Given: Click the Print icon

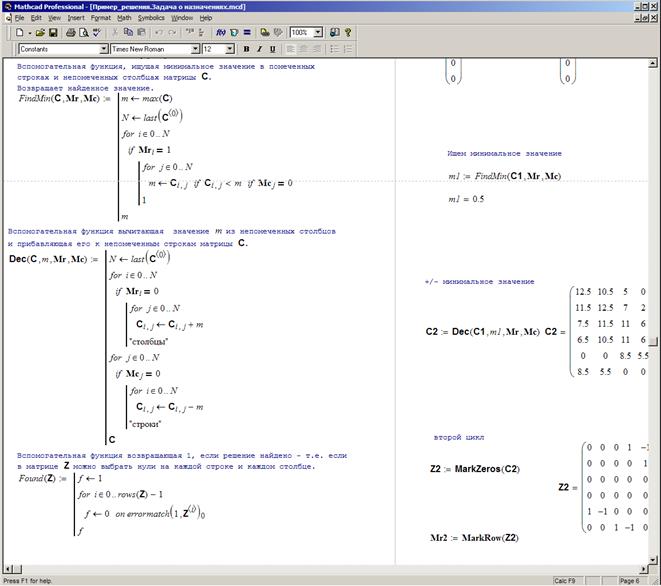Looking at the screenshot, I should [70, 32].
